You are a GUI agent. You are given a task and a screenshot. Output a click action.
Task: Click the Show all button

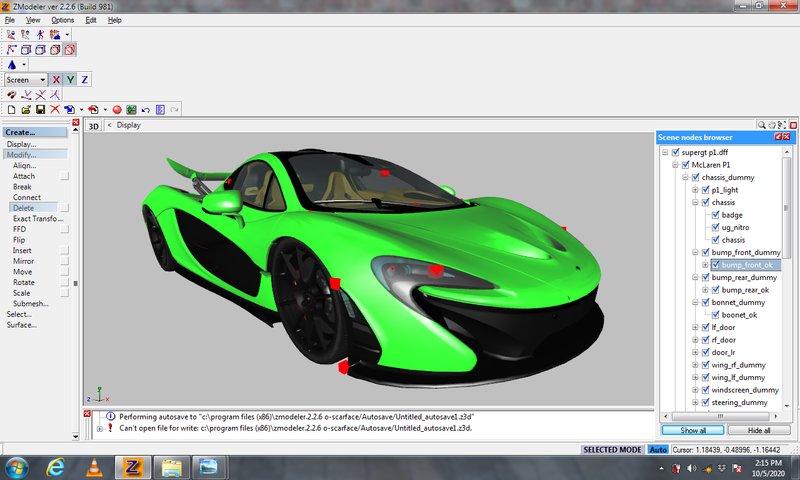[x=693, y=430]
